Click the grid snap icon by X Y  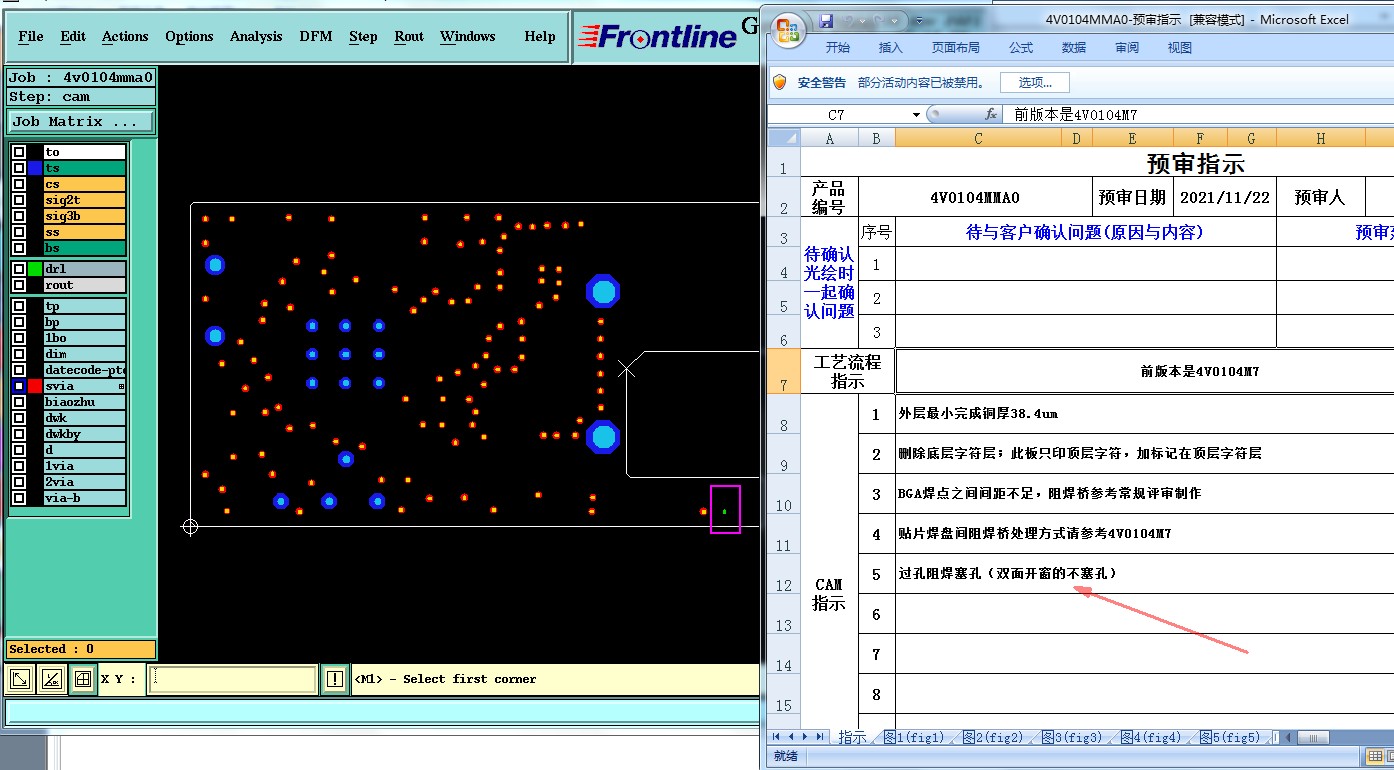click(83, 680)
